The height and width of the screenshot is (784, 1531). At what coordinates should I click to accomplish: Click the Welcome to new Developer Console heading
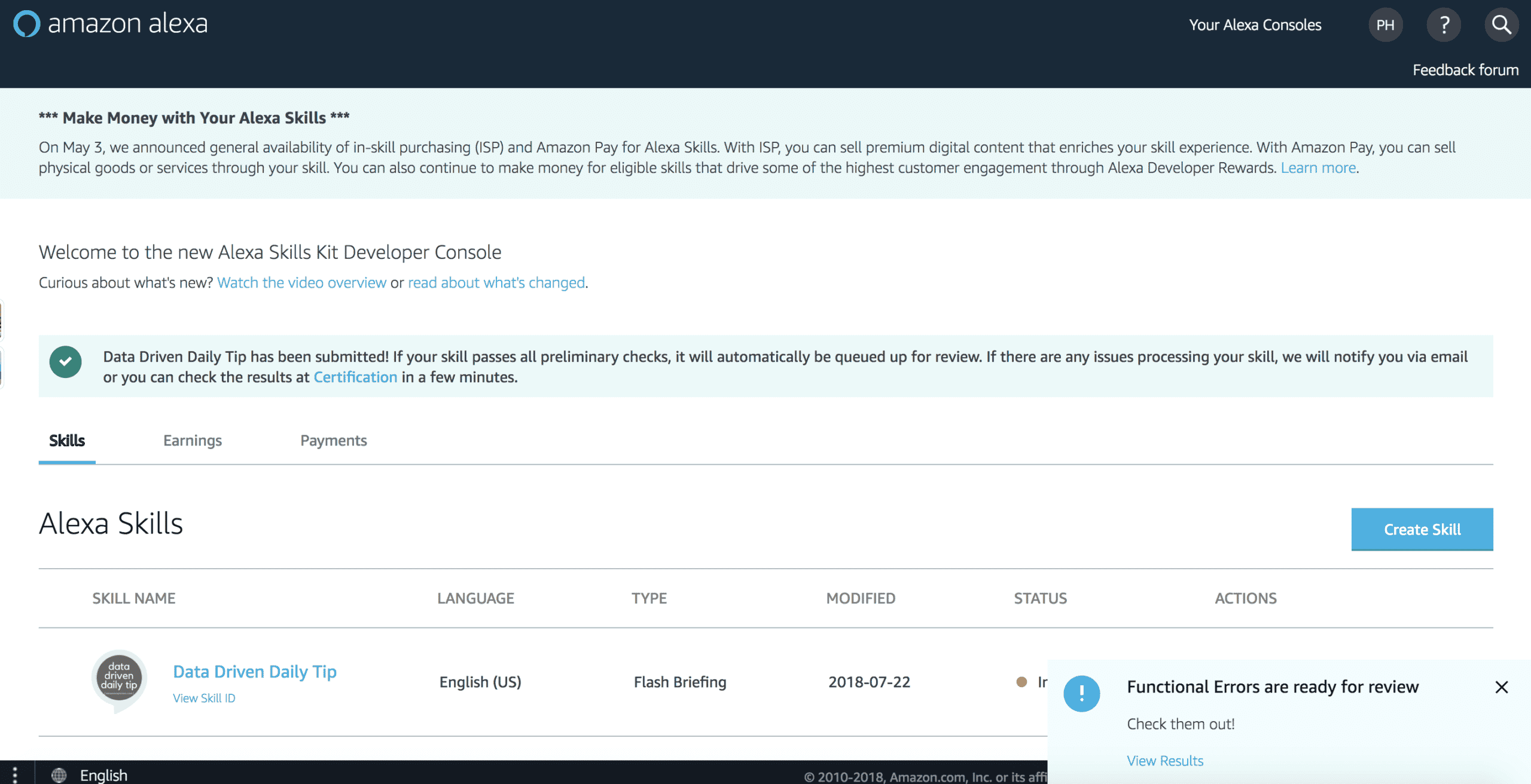(x=270, y=252)
